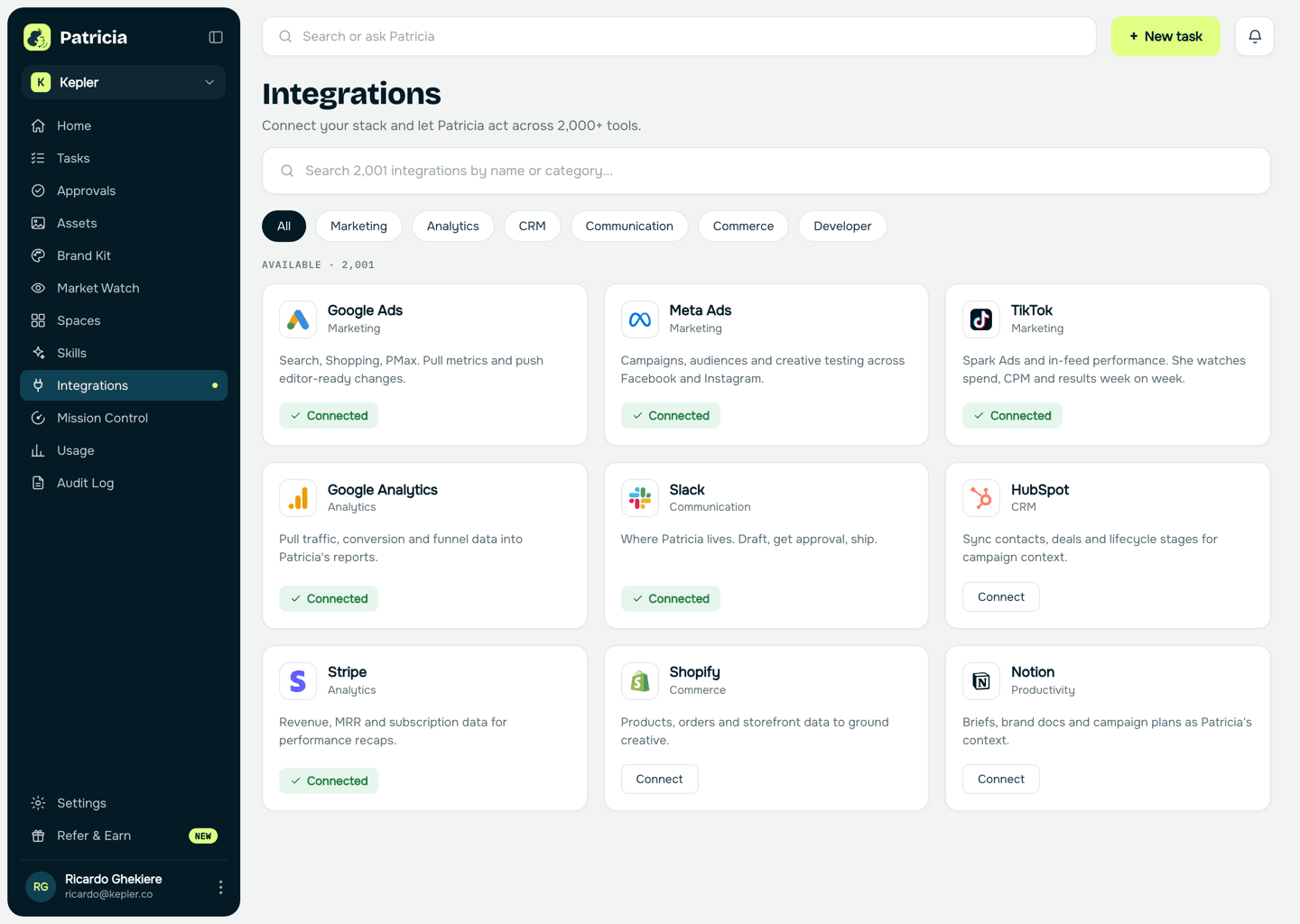This screenshot has height=924, width=1300.
Task: Open Mission Control from sidebar
Action: [124, 418]
